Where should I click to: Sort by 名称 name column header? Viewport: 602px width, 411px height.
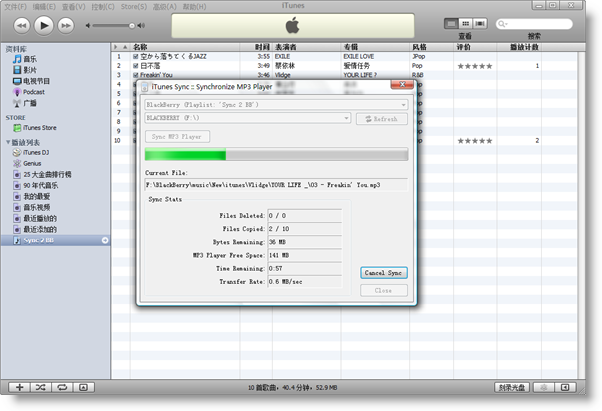pyautogui.click(x=185, y=47)
